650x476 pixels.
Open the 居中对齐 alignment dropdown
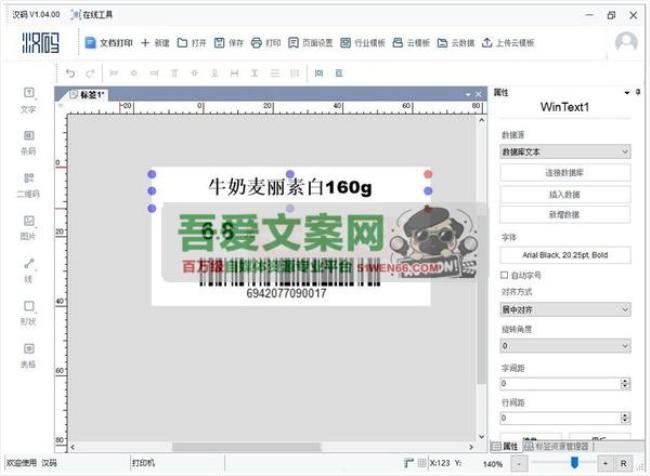pyautogui.click(x=565, y=310)
